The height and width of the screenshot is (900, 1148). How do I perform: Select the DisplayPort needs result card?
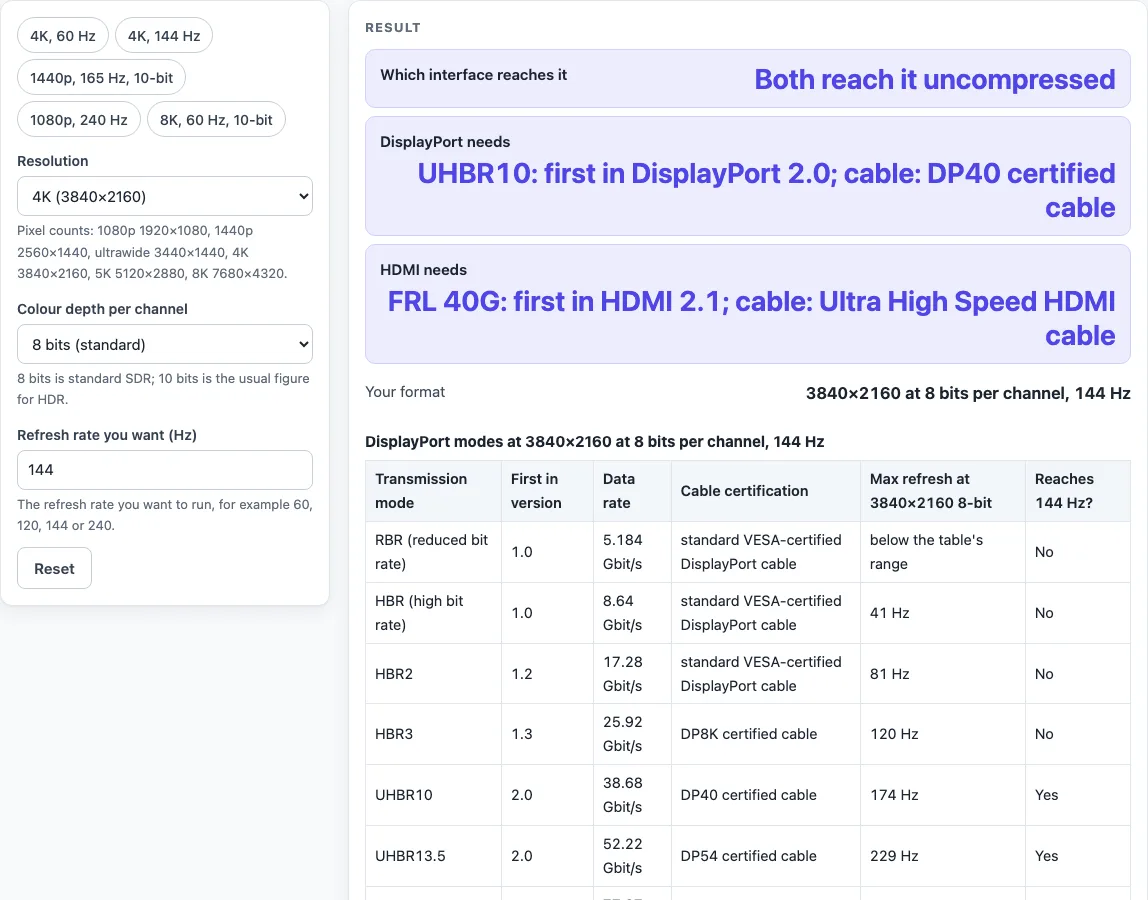[748, 176]
